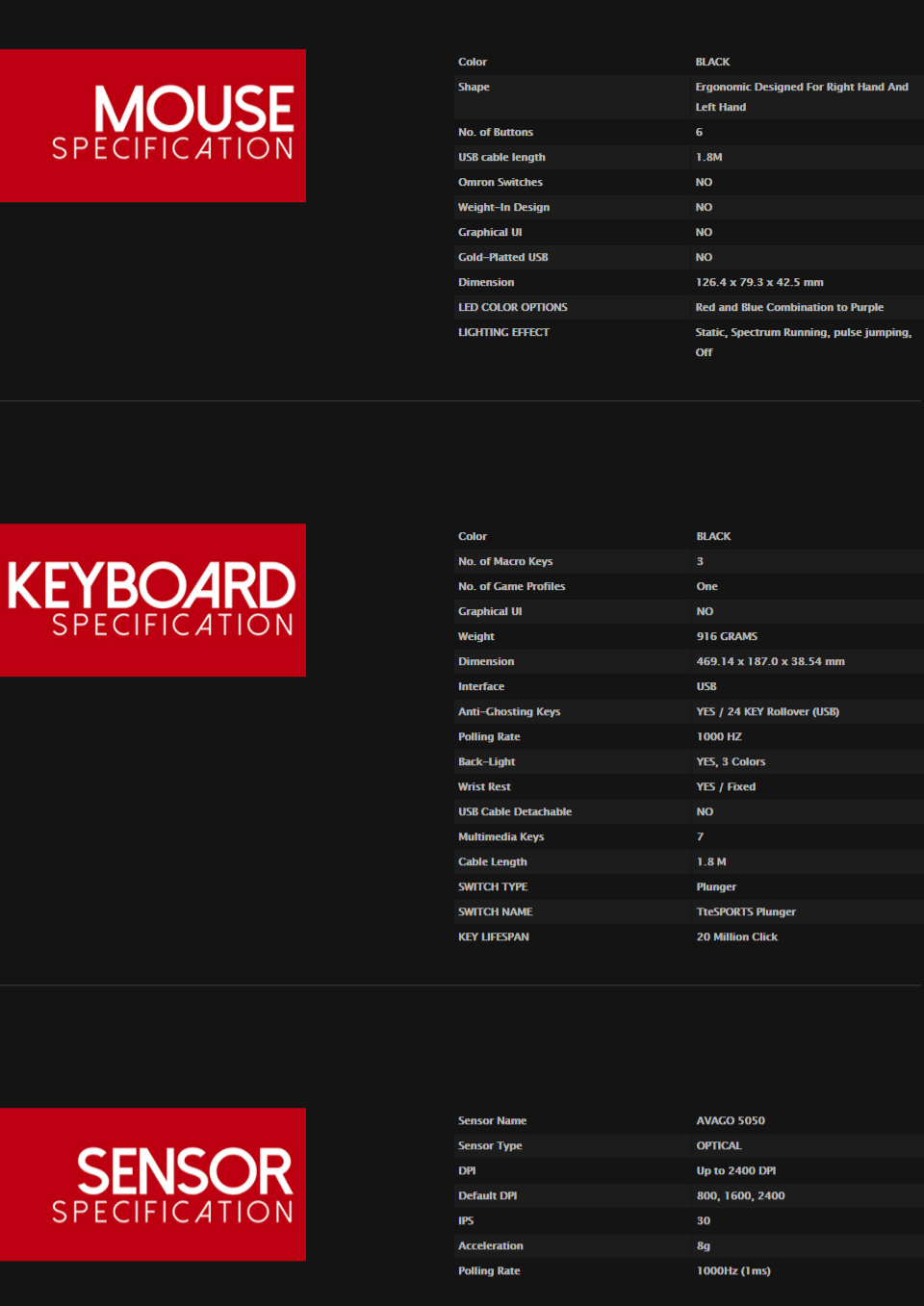The width and height of the screenshot is (924, 1306).
Task: Click the 'LIGHTING EFFECT' label
Action: (503, 332)
